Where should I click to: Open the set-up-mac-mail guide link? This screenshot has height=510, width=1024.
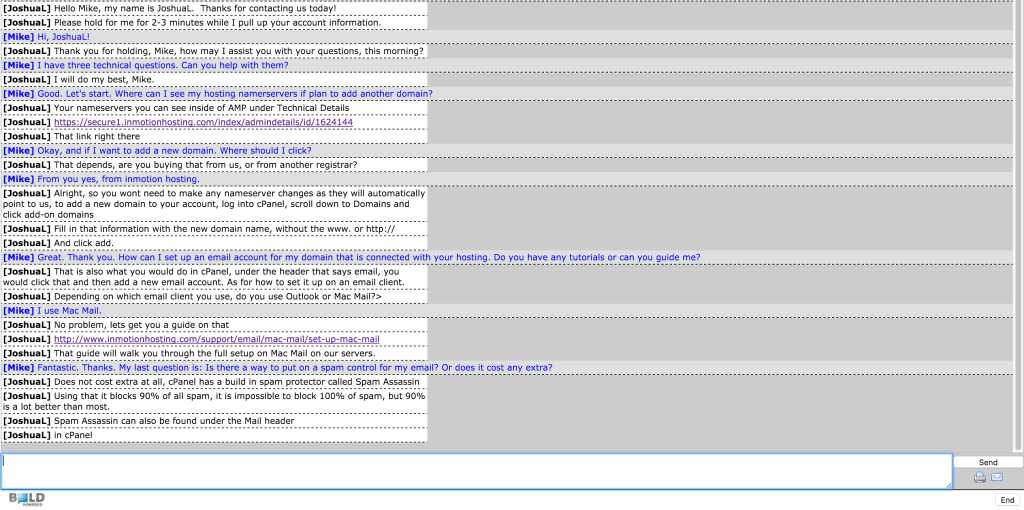pos(216,339)
